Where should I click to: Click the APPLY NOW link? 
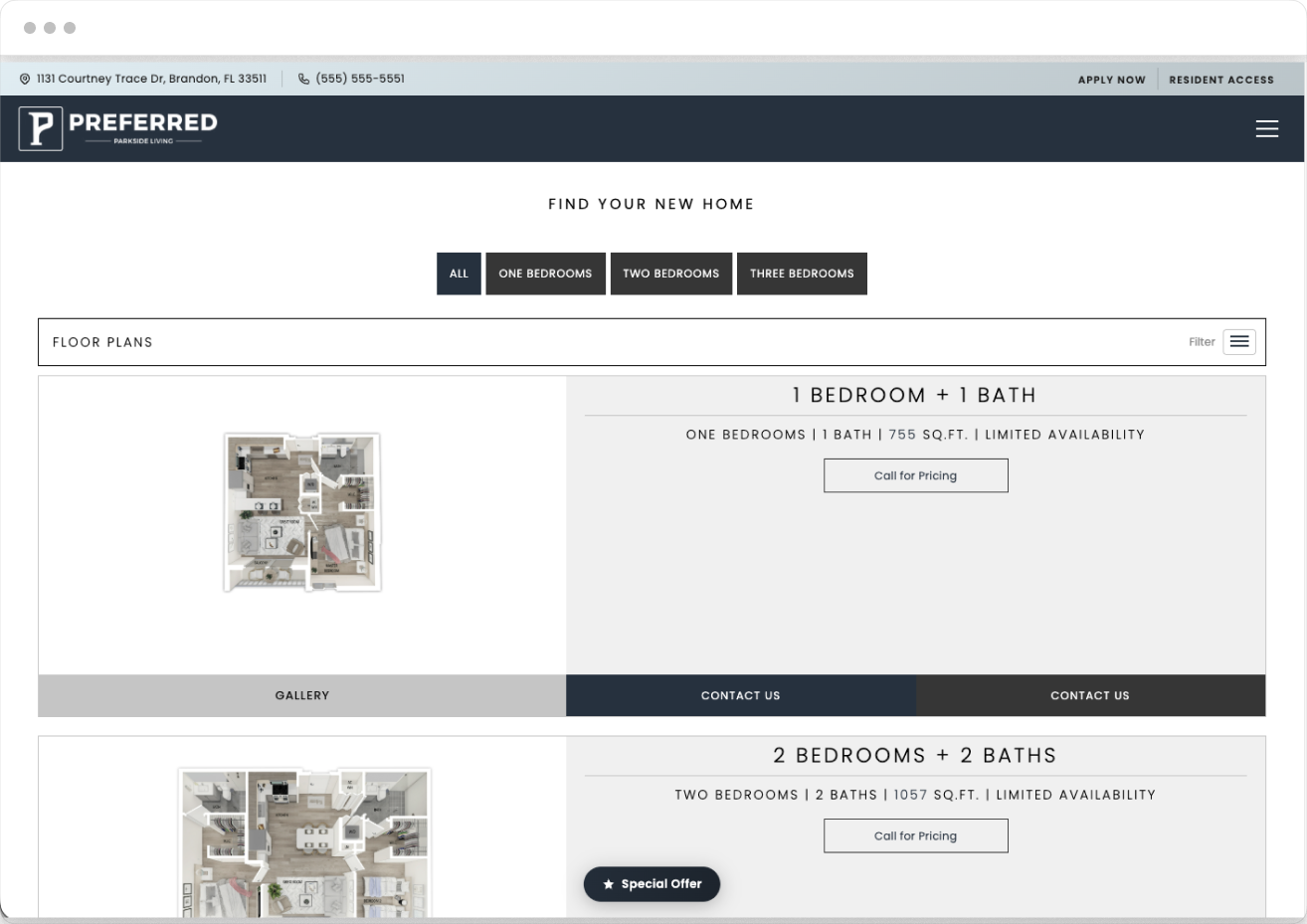[x=1112, y=80]
